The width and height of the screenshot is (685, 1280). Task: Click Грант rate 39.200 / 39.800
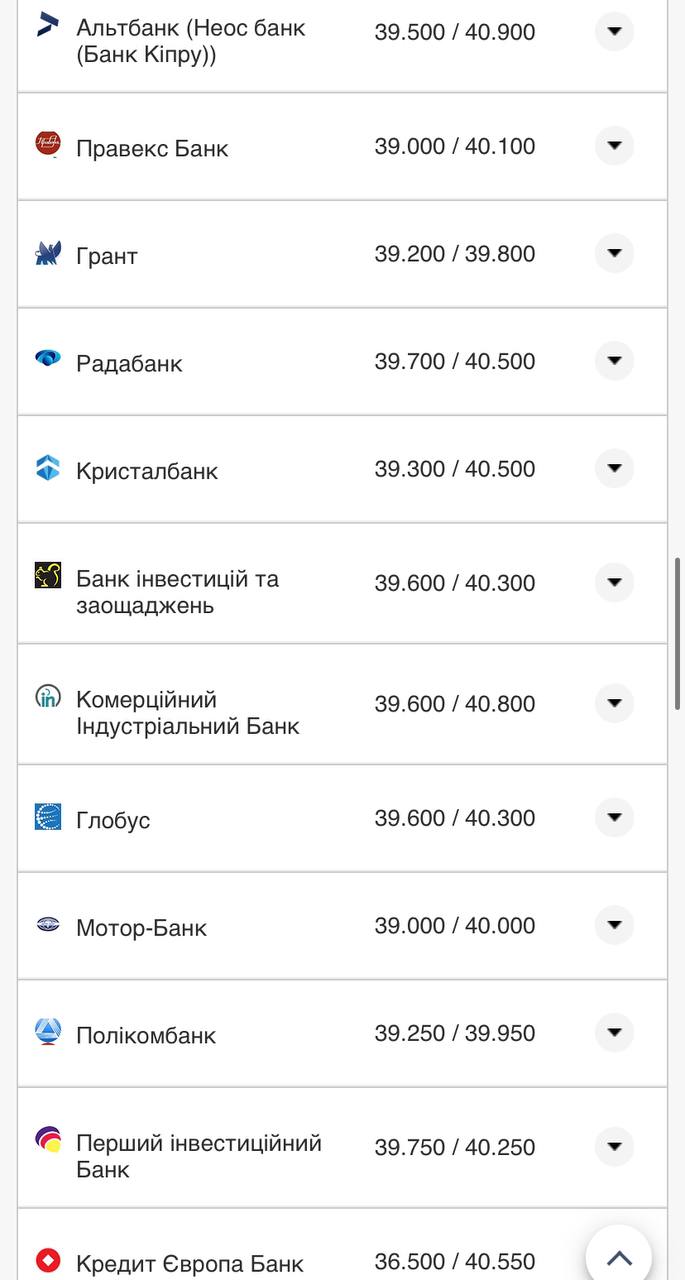coord(455,254)
